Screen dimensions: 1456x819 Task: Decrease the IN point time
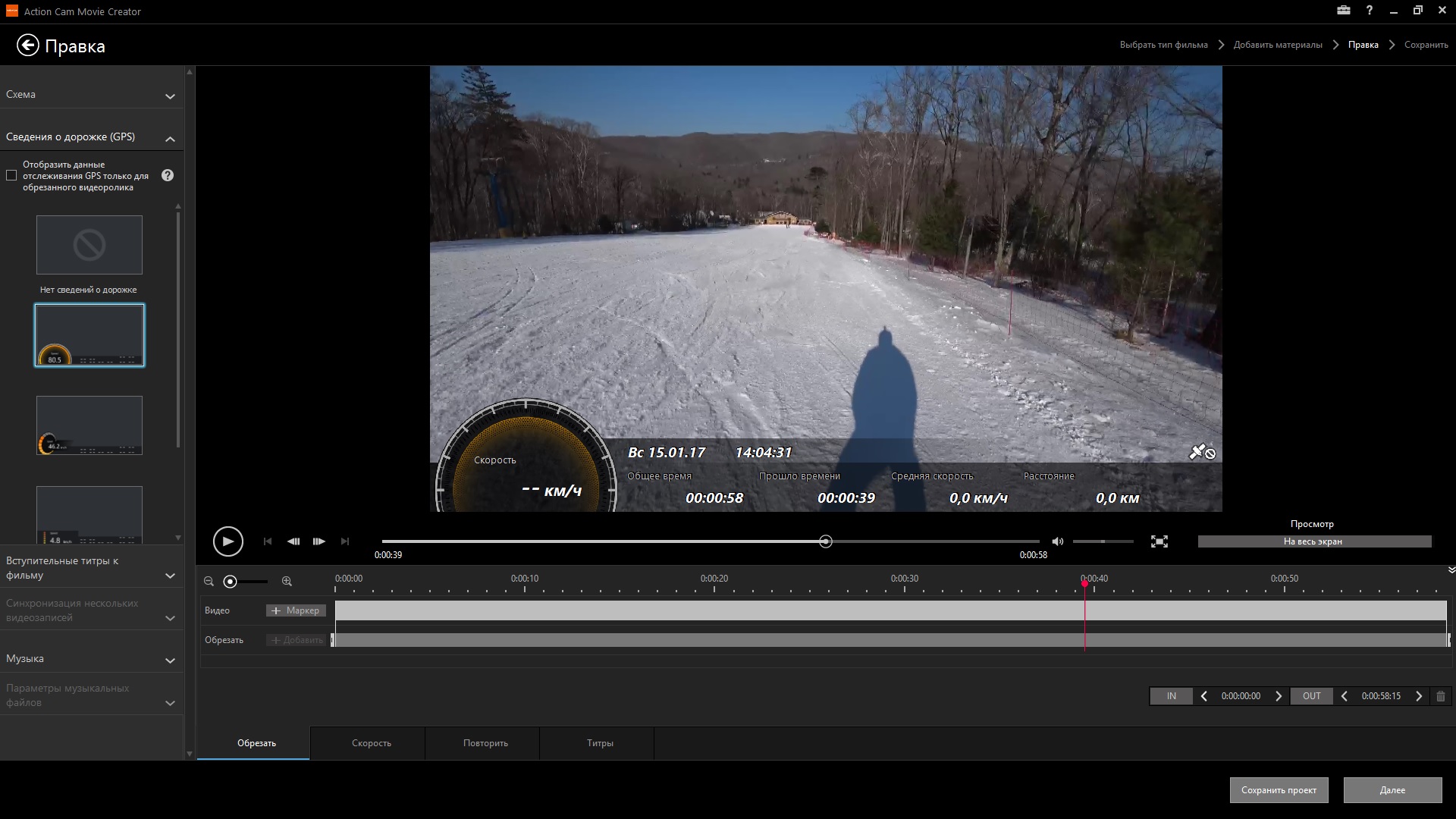[x=1203, y=696]
